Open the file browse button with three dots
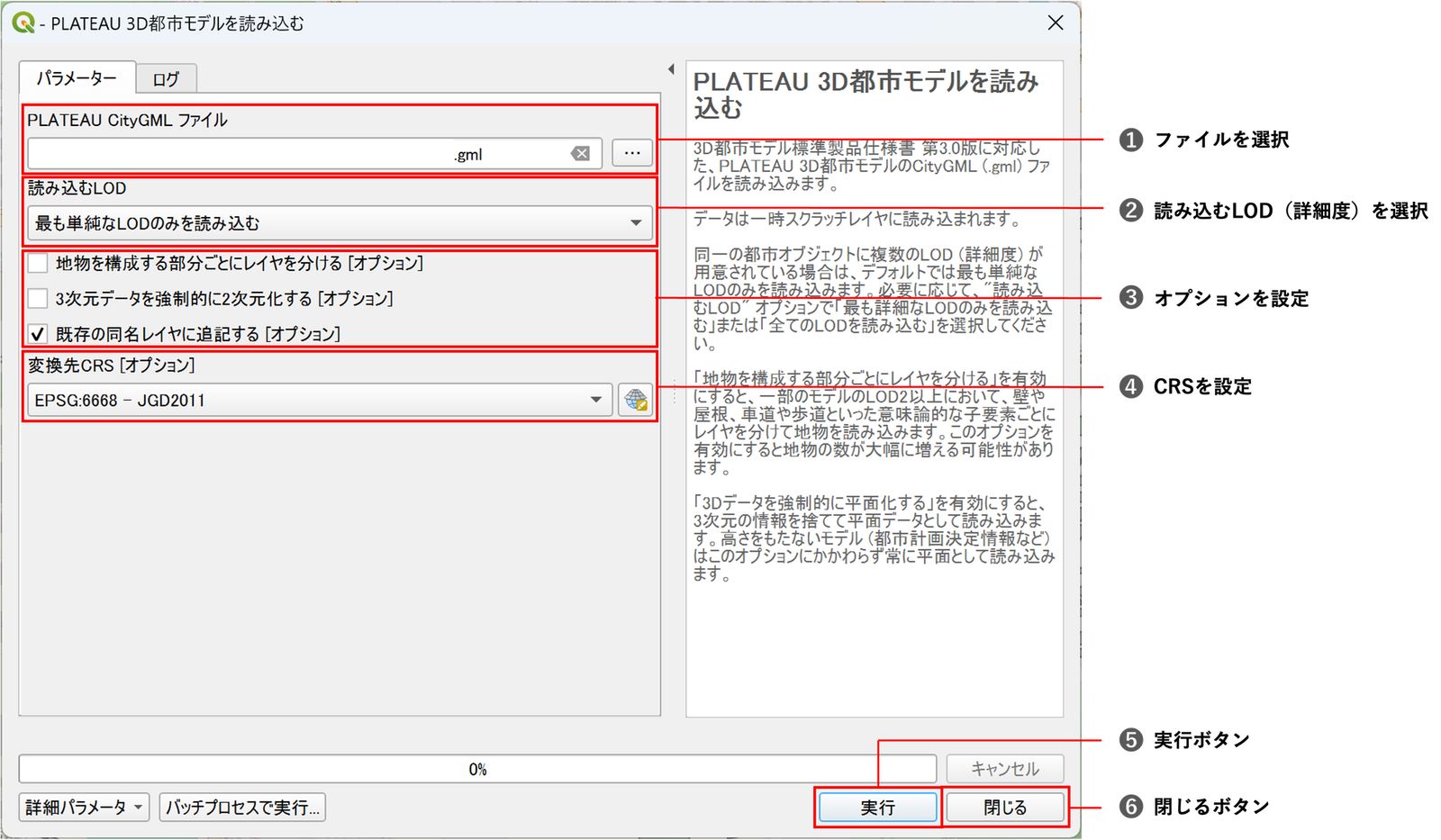The height and width of the screenshot is (840, 1441). 632,153
